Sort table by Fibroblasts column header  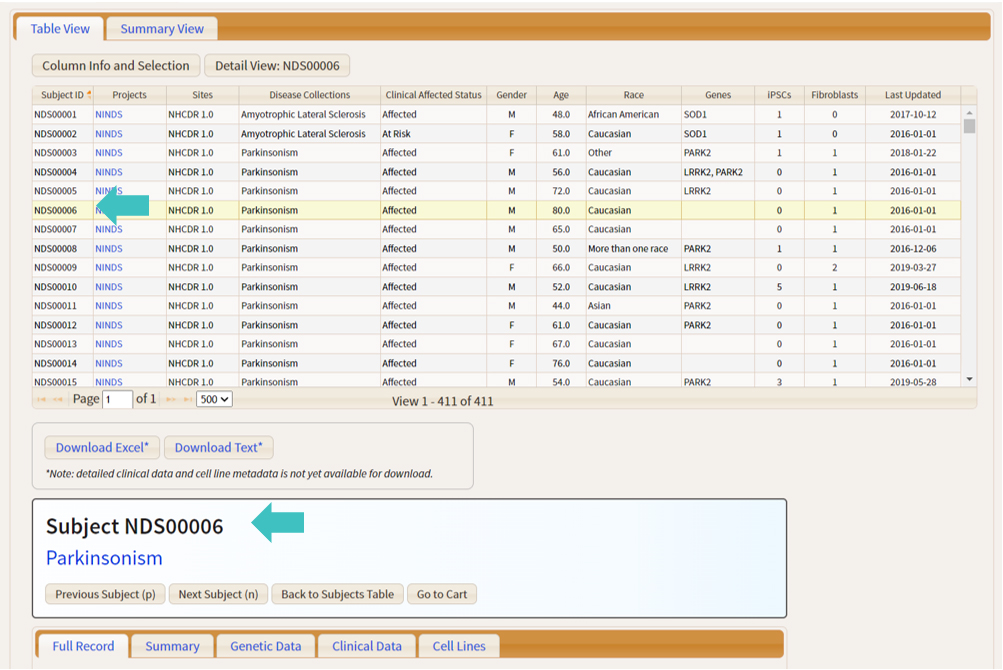[835, 95]
